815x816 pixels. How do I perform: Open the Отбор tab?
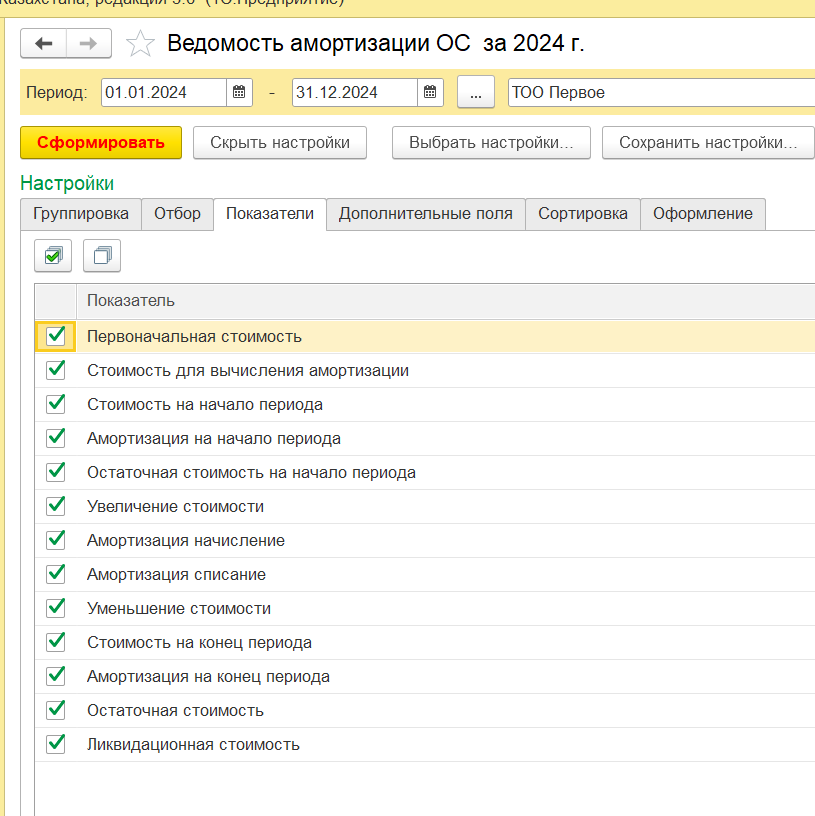click(177, 214)
